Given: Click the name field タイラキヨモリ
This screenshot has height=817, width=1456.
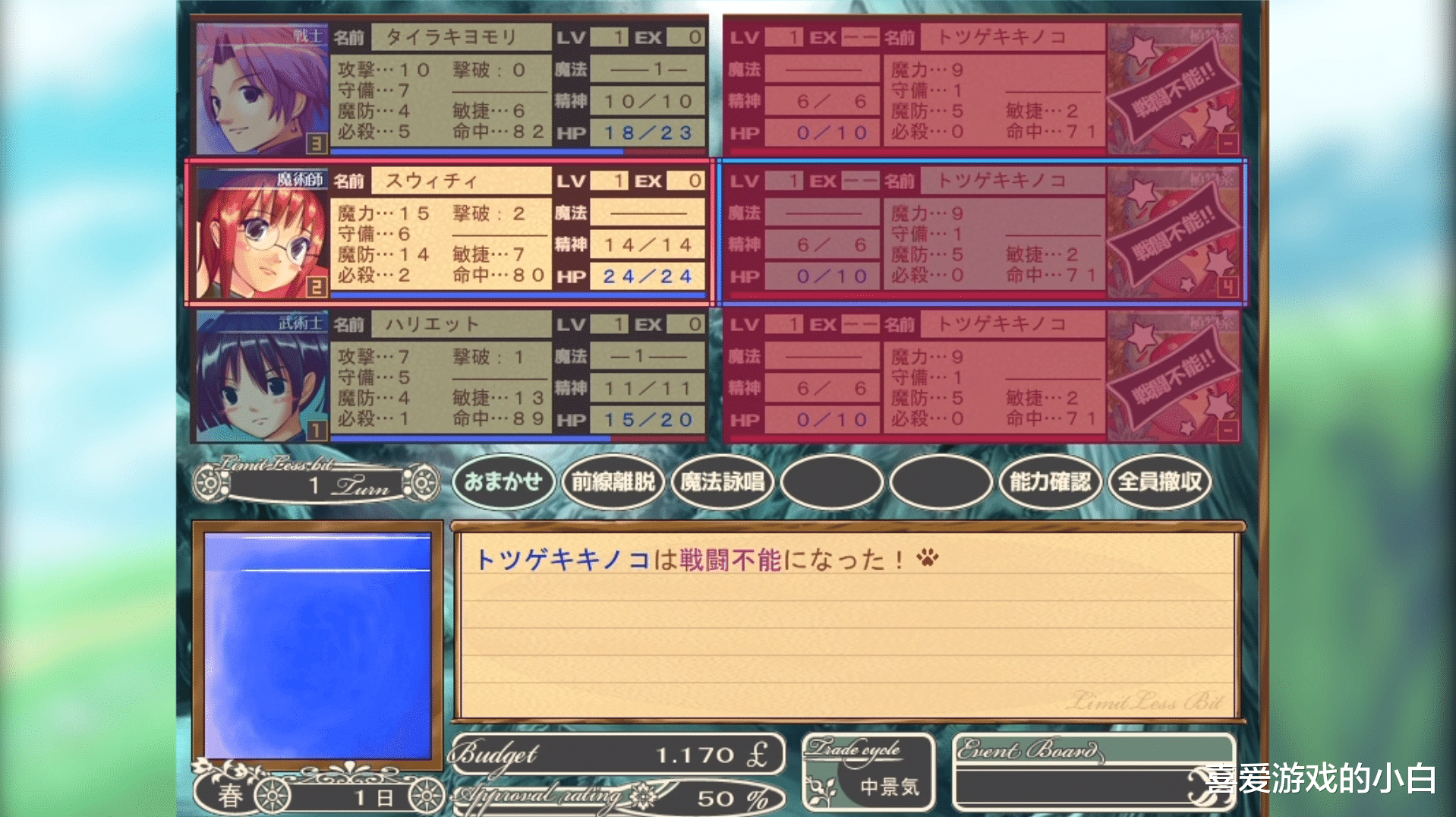Looking at the screenshot, I should point(461,37).
